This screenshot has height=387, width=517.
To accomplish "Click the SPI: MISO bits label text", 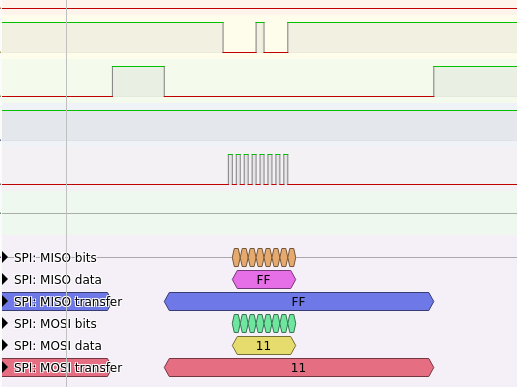I will [x=55, y=257].
